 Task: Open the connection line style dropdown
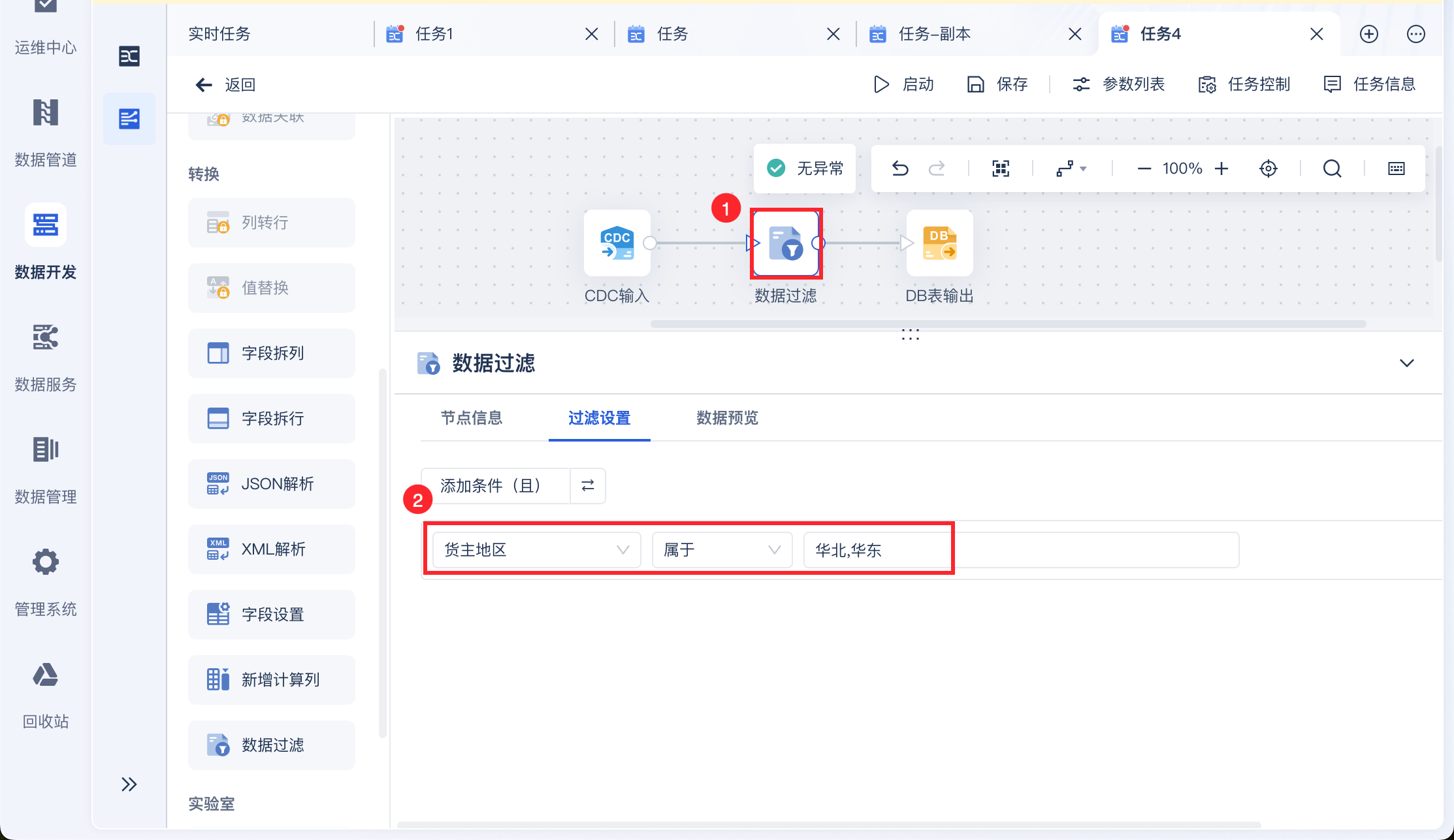tap(1071, 169)
